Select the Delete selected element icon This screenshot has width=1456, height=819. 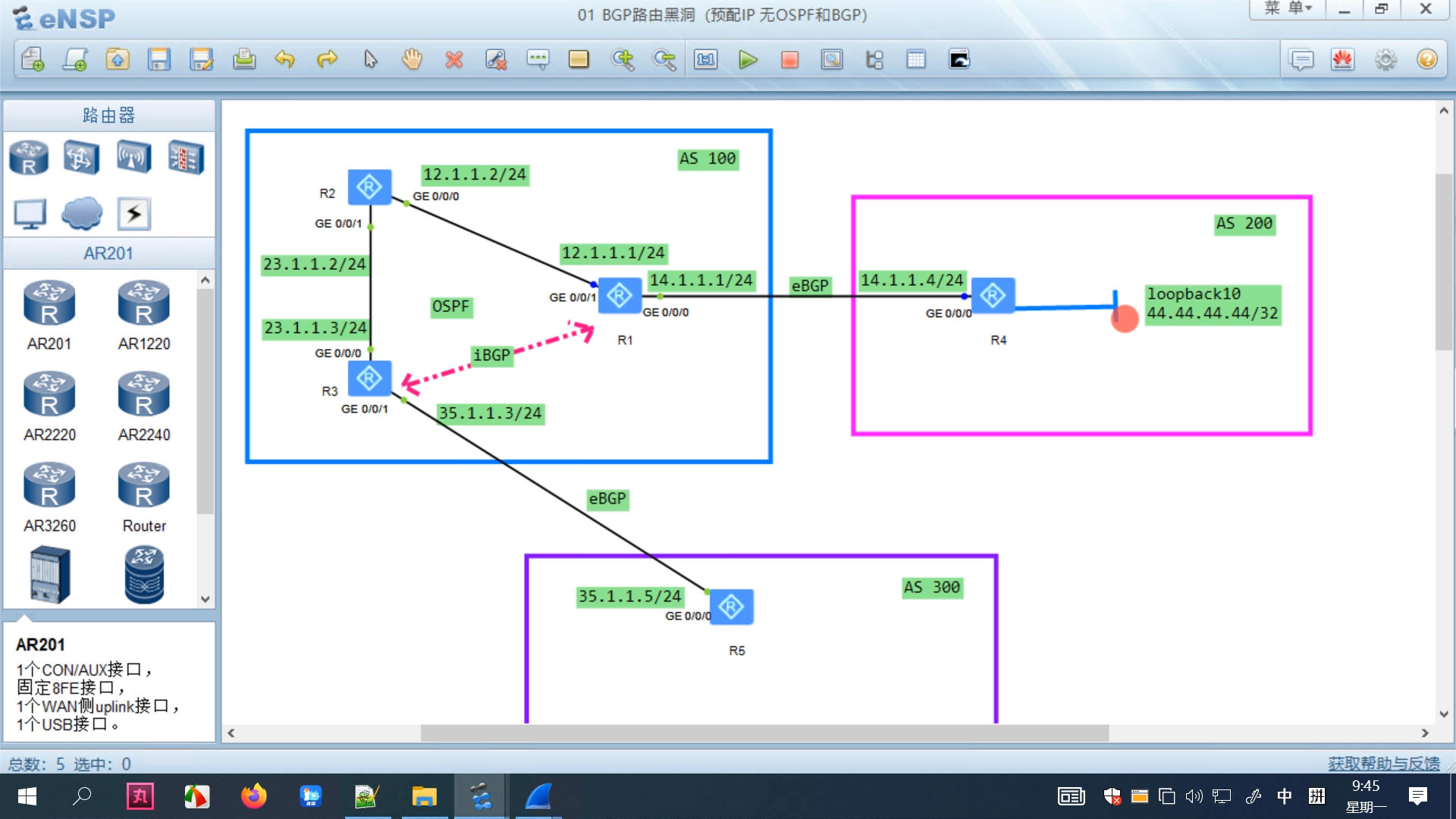click(x=453, y=60)
